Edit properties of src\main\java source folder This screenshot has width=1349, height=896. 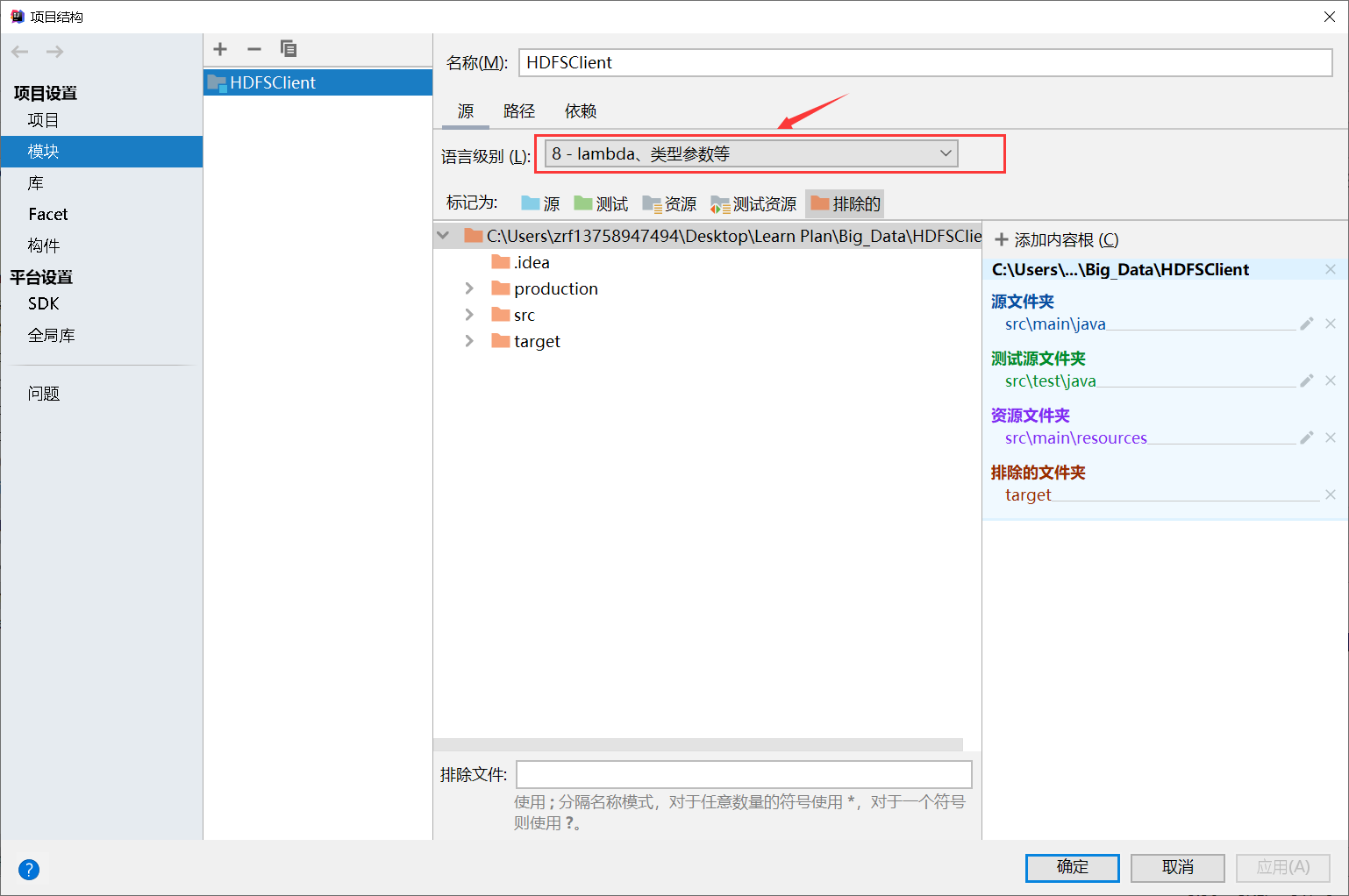coord(1307,324)
